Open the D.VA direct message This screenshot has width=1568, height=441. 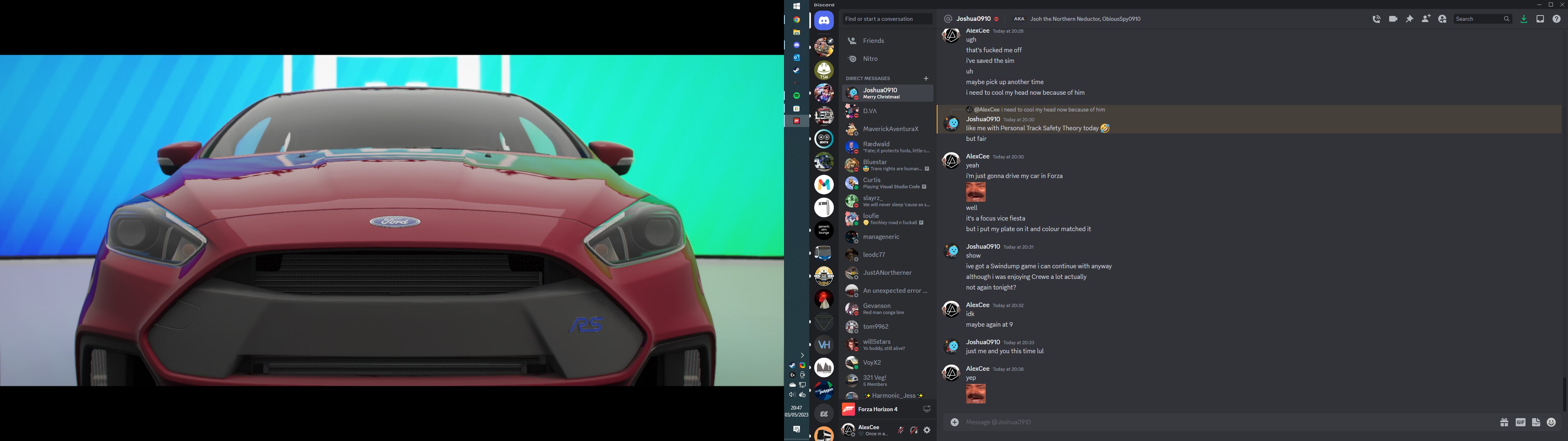871,111
